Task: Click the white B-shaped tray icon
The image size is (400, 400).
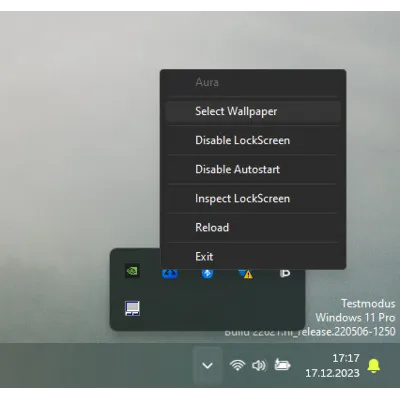Action: pyautogui.click(x=285, y=273)
